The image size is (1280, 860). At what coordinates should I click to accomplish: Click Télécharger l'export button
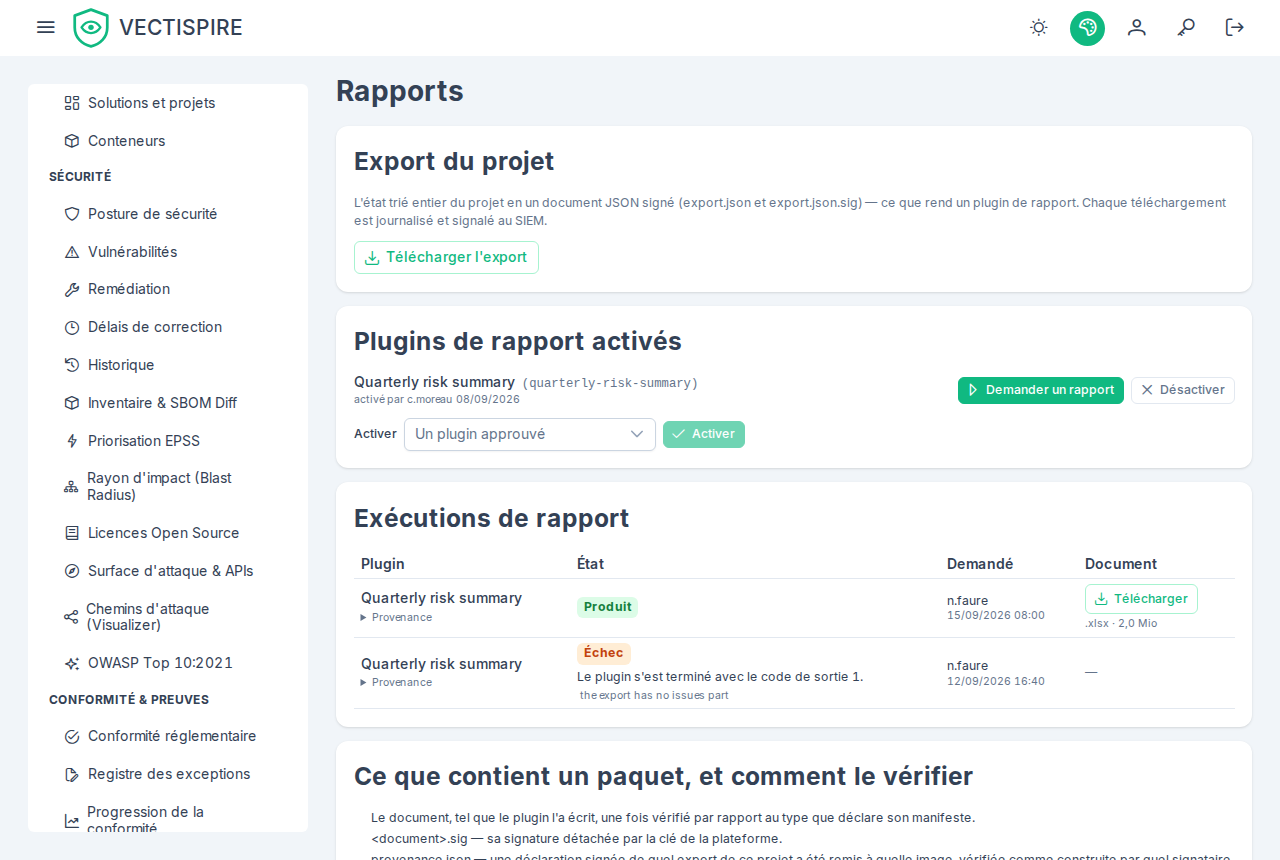tap(446, 257)
